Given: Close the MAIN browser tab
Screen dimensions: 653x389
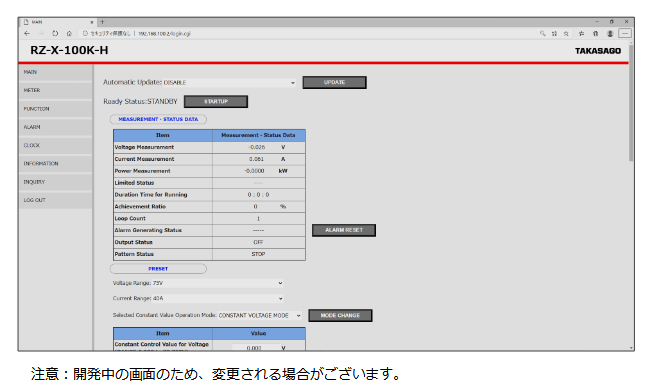Looking at the screenshot, I should coord(92,22).
